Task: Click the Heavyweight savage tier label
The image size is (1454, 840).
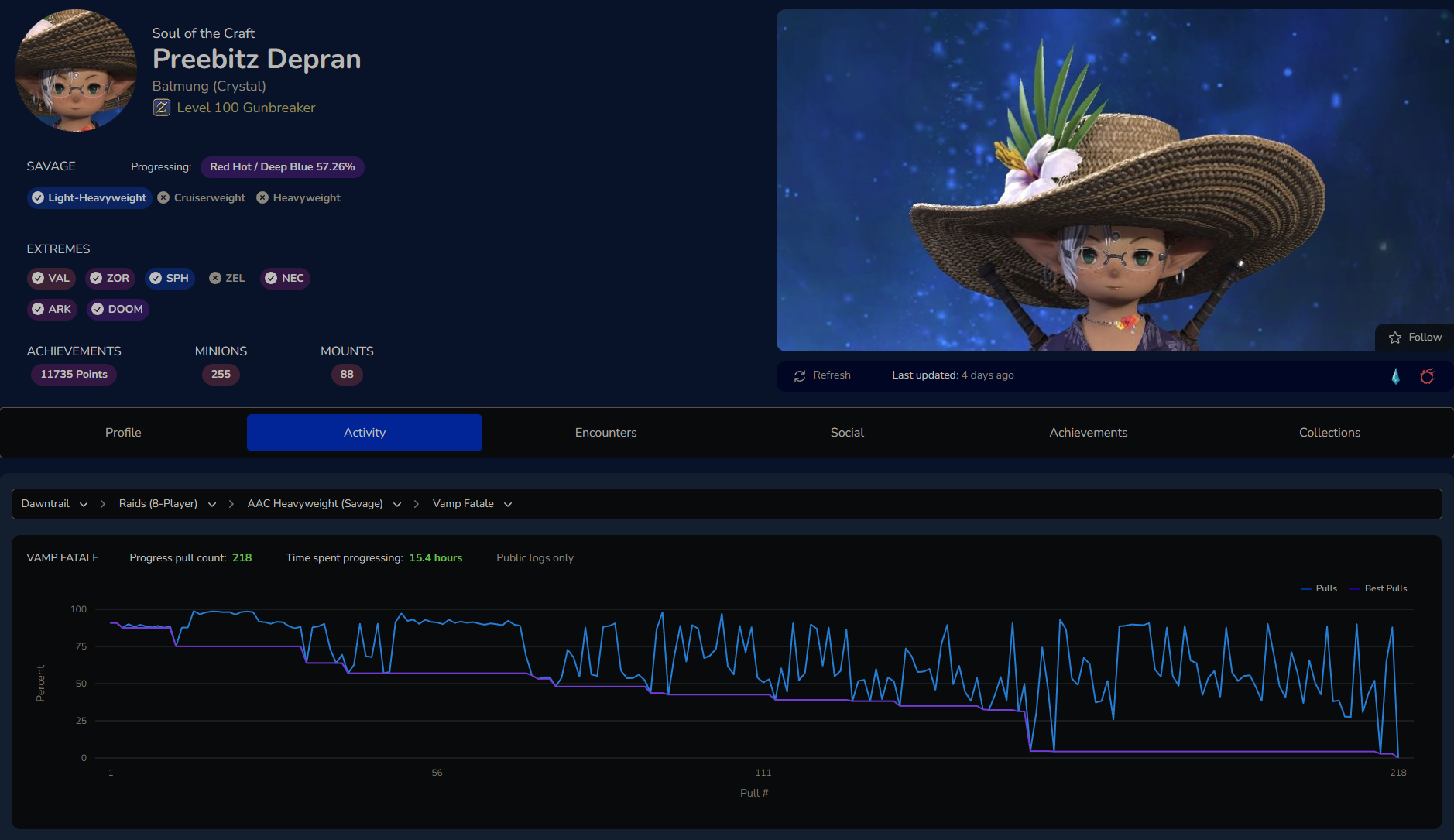Action: point(307,198)
